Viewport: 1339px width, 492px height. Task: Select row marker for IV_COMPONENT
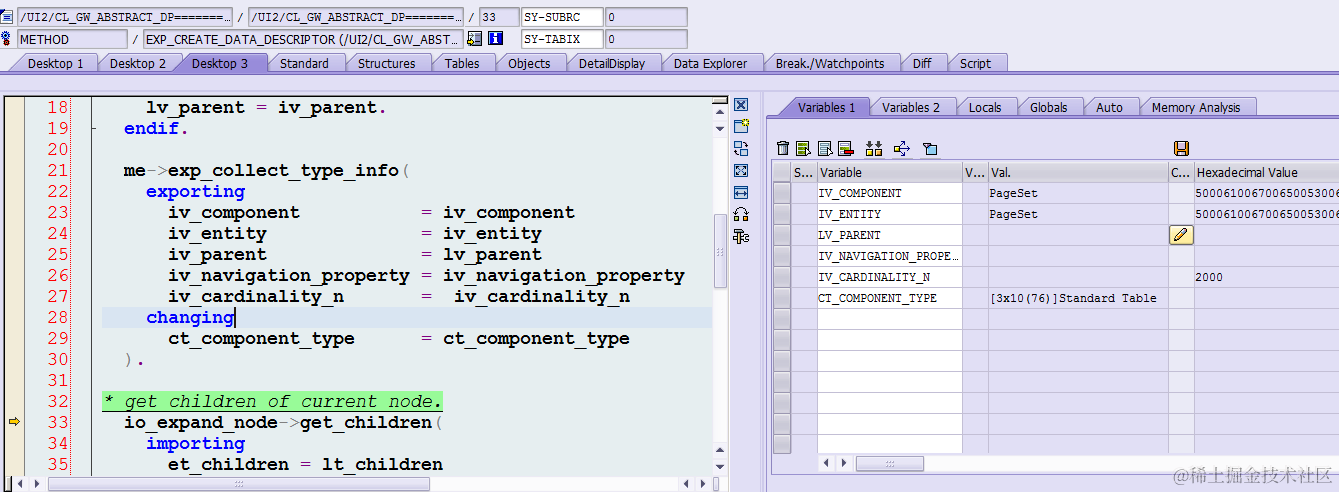[782, 193]
